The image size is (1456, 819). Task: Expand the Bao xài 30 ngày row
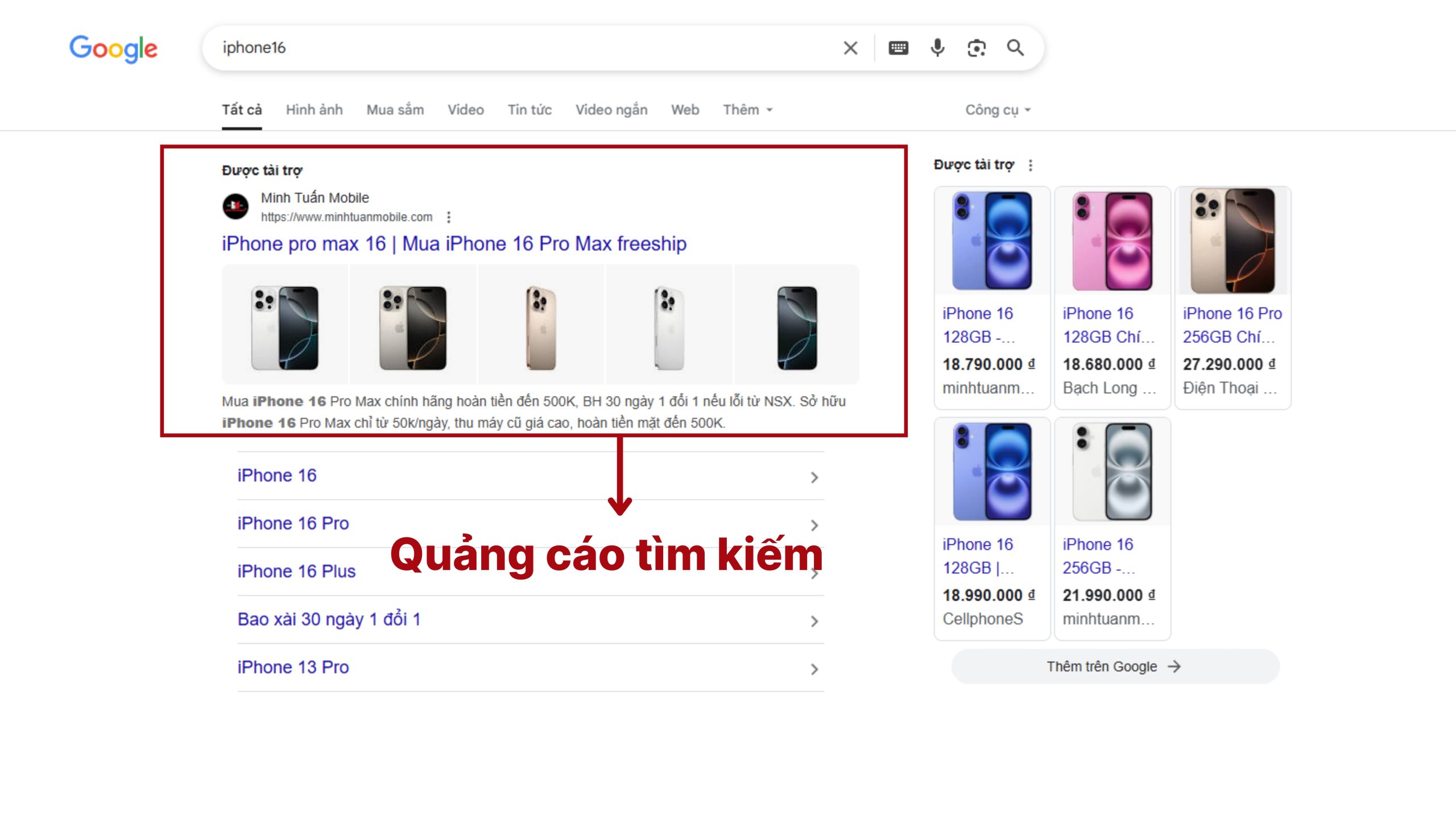pyautogui.click(x=814, y=621)
